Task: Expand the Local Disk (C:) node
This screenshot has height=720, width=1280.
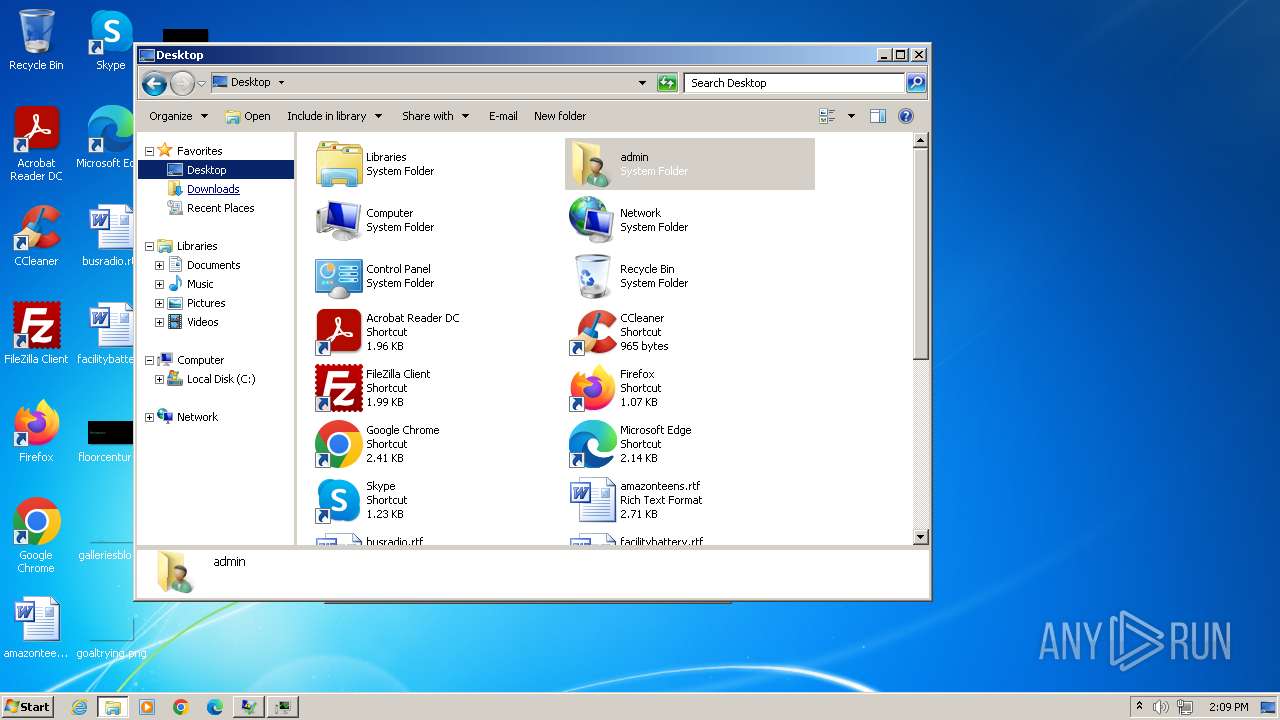Action: pos(159,379)
